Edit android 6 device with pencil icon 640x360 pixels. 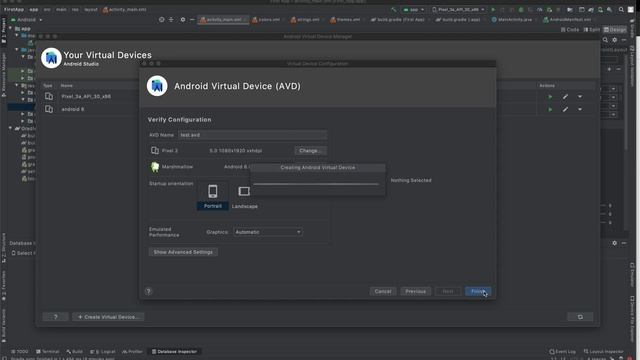point(565,109)
